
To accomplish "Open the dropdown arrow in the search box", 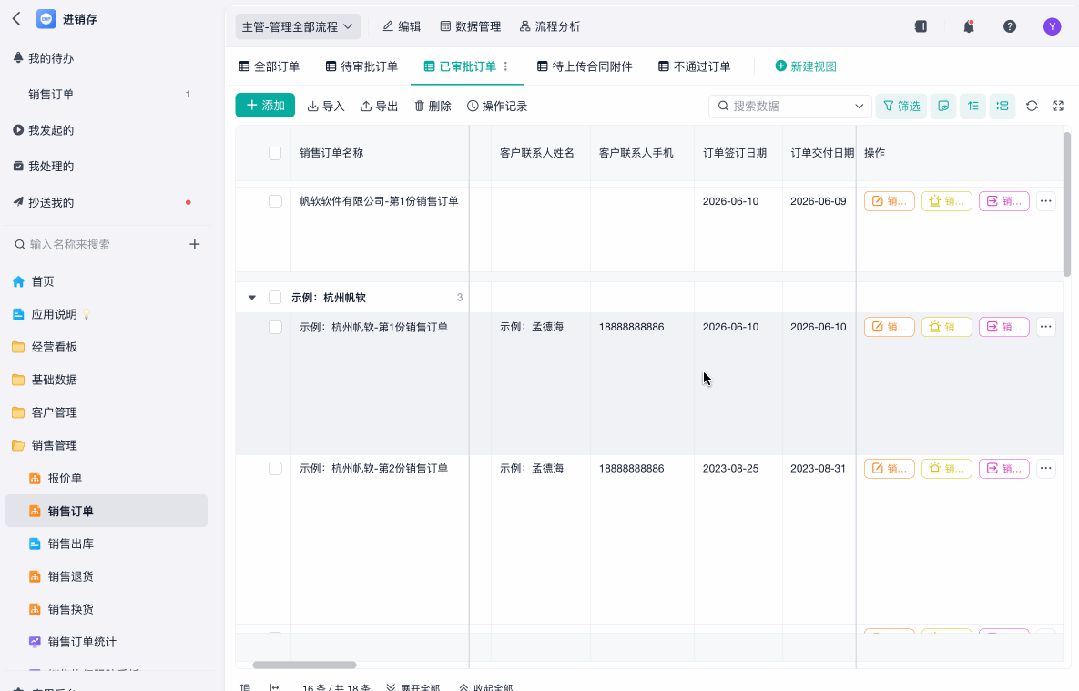I will coord(859,106).
